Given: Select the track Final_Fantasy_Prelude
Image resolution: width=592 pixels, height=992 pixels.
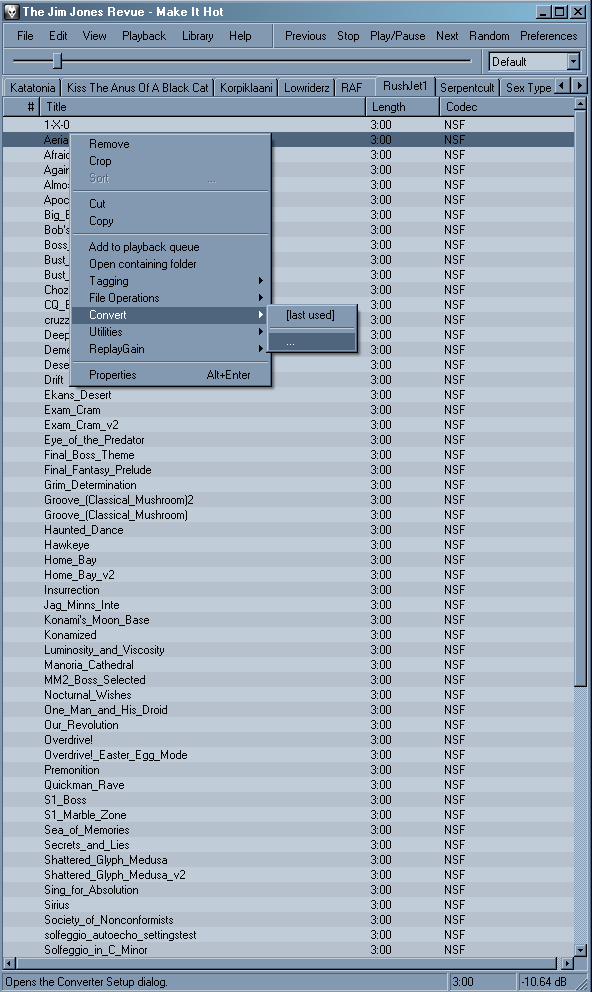Looking at the screenshot, I should (288, 470).
